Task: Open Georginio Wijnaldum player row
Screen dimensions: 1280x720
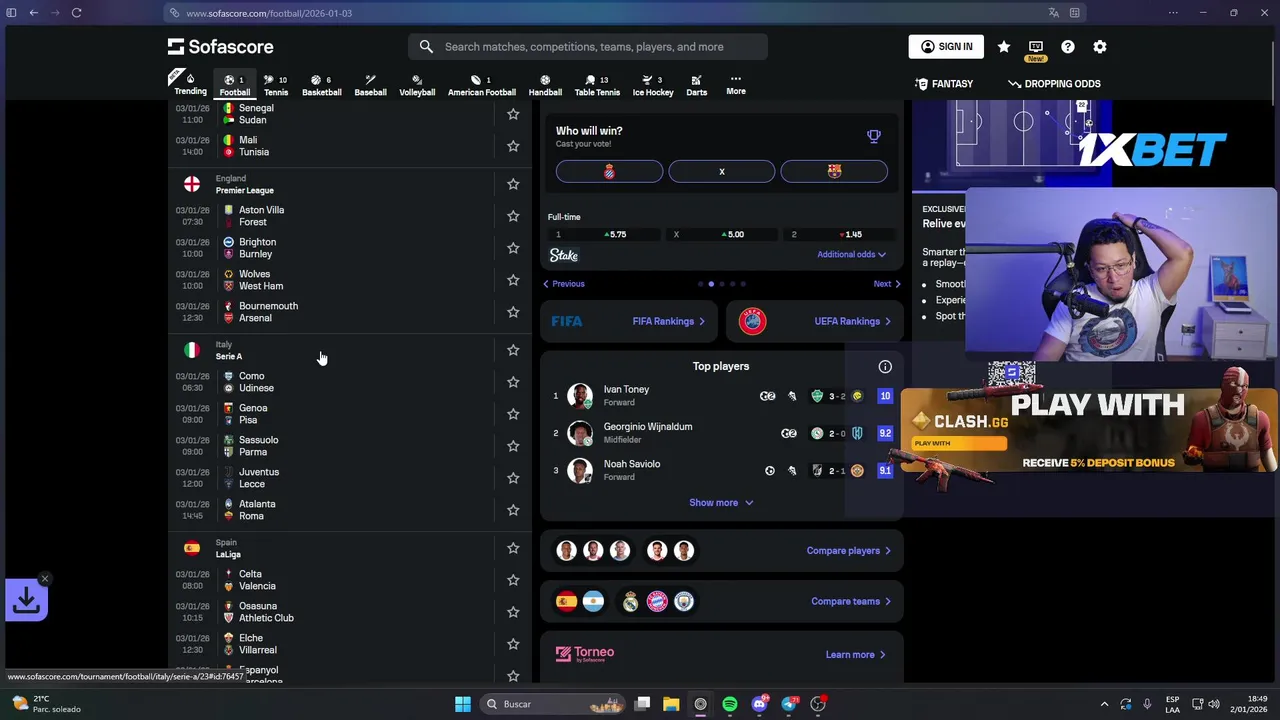Action: [721, 433]
